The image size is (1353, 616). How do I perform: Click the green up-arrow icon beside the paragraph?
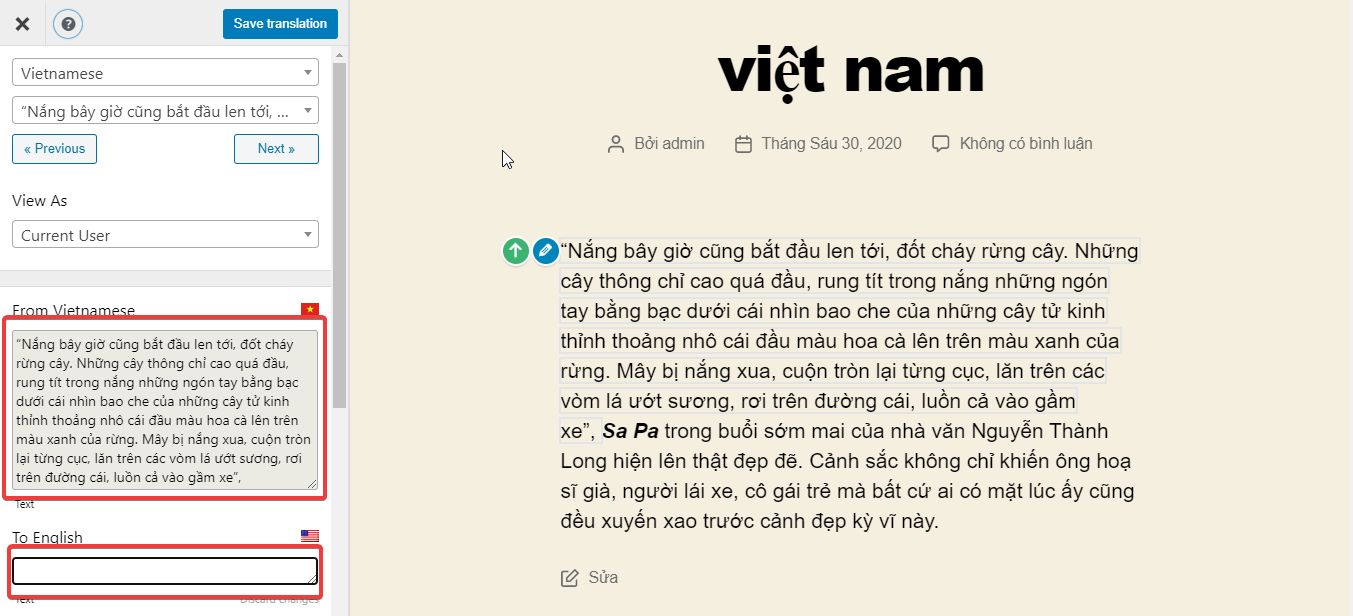click(515, 251)
